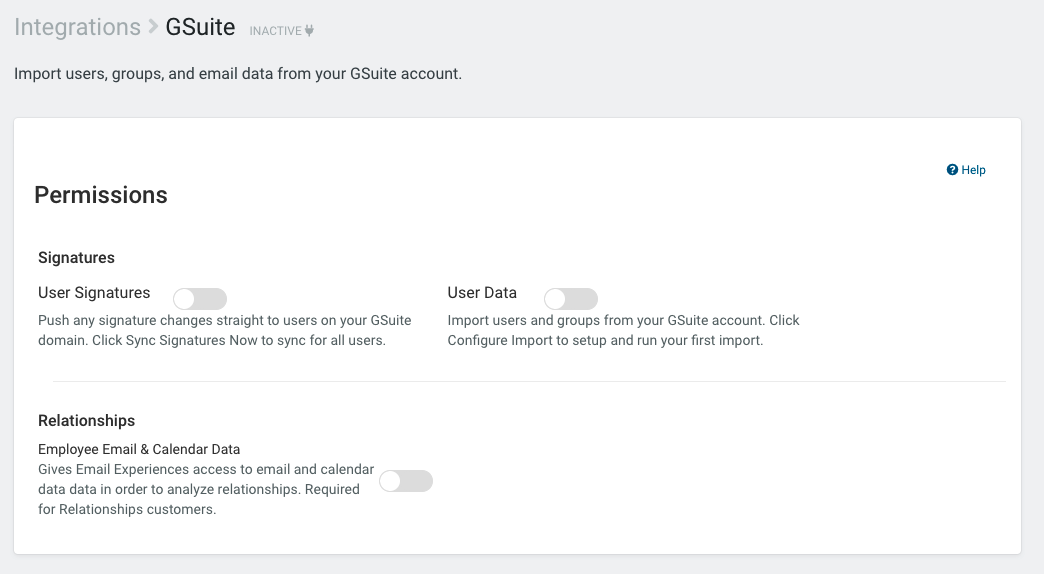Enable the User Signatures toggle
Screen dimensions: 1044x574
(x=200, y=299)
